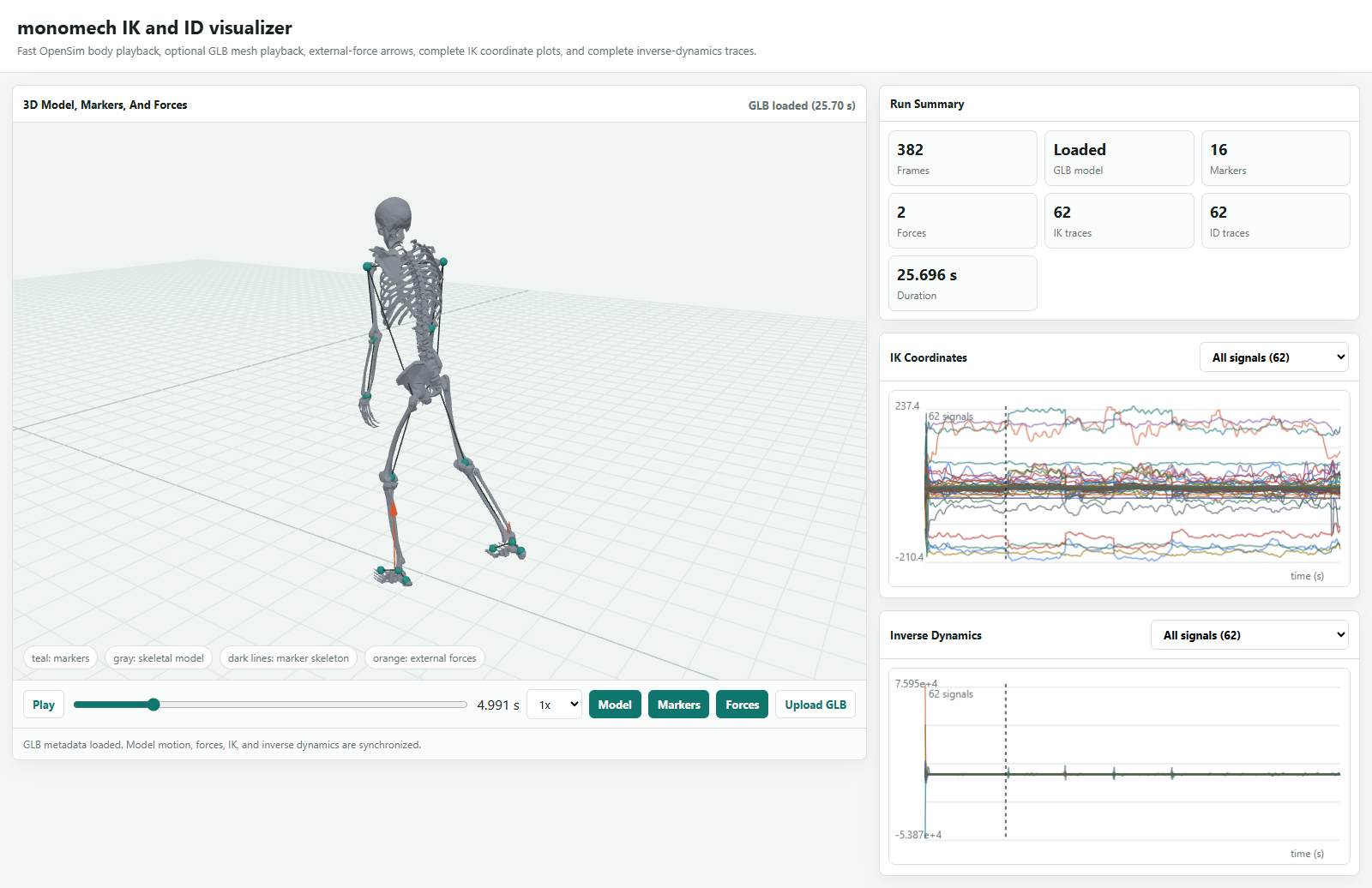Click the dashed time cursor in Inverse Dynamics plot
The image size is (1372, 888).
pyautogui.click(x=1006, y=760)
